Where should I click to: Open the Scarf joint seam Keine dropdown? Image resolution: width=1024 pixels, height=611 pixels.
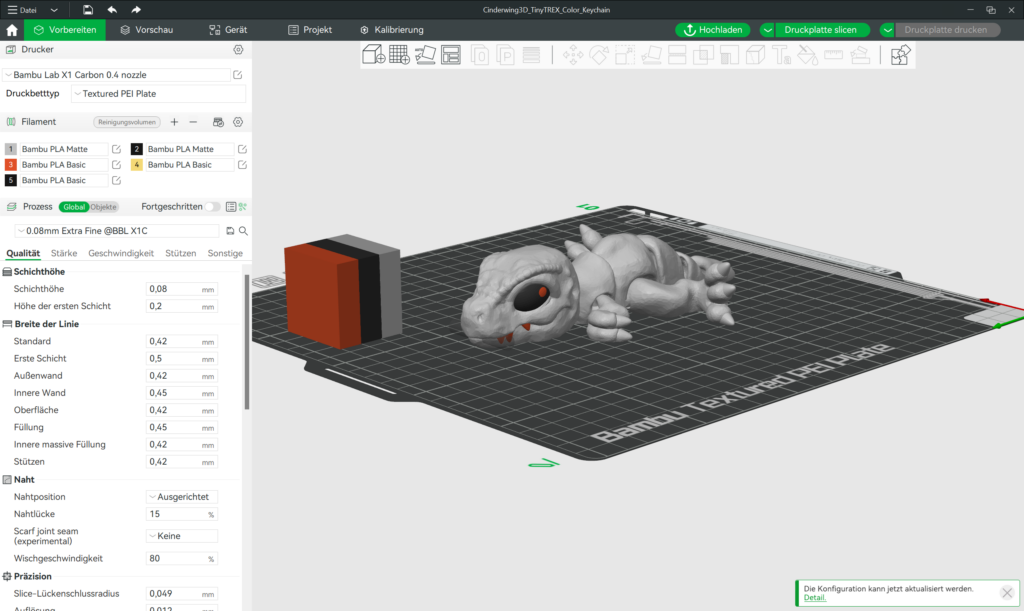182,537
